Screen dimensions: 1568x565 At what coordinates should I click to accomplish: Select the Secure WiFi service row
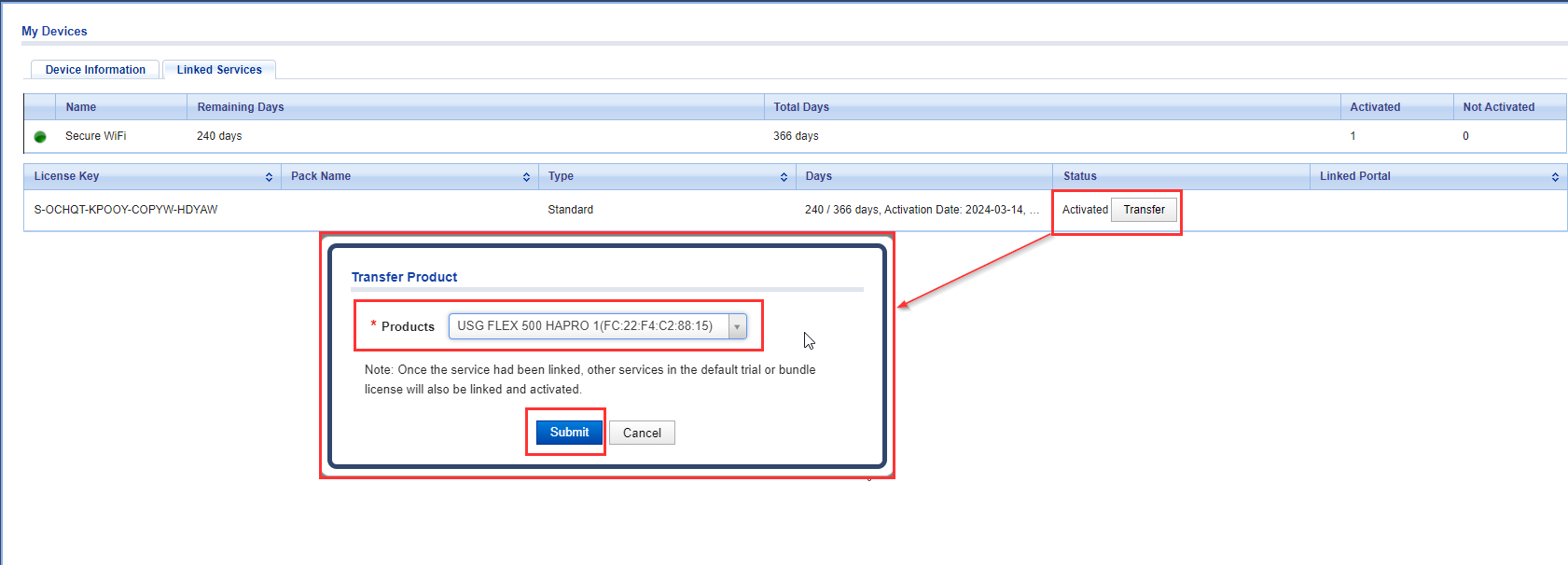point(96,136)
